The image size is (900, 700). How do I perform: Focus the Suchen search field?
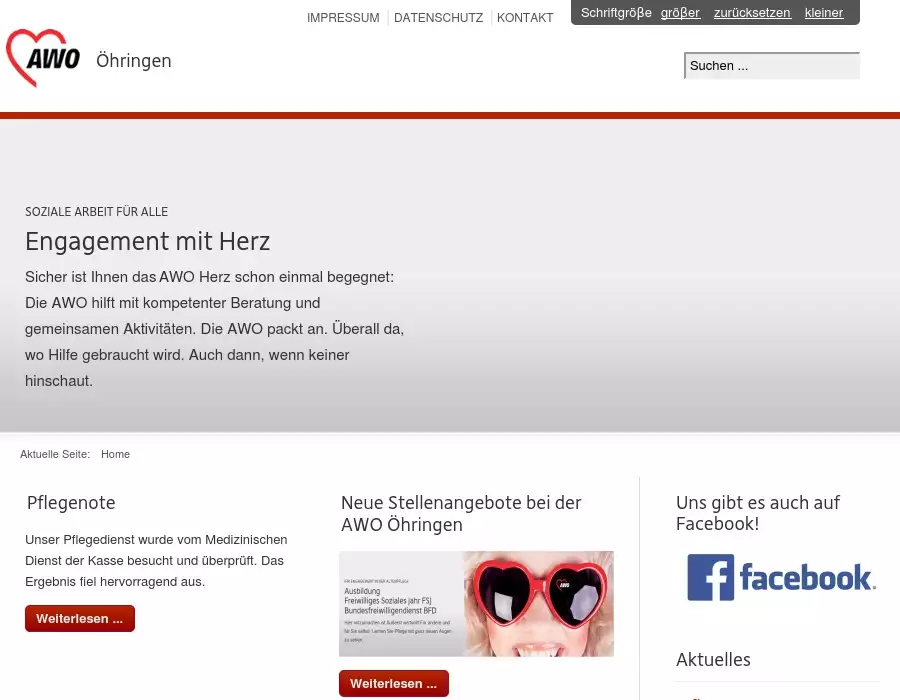[771, 66]
